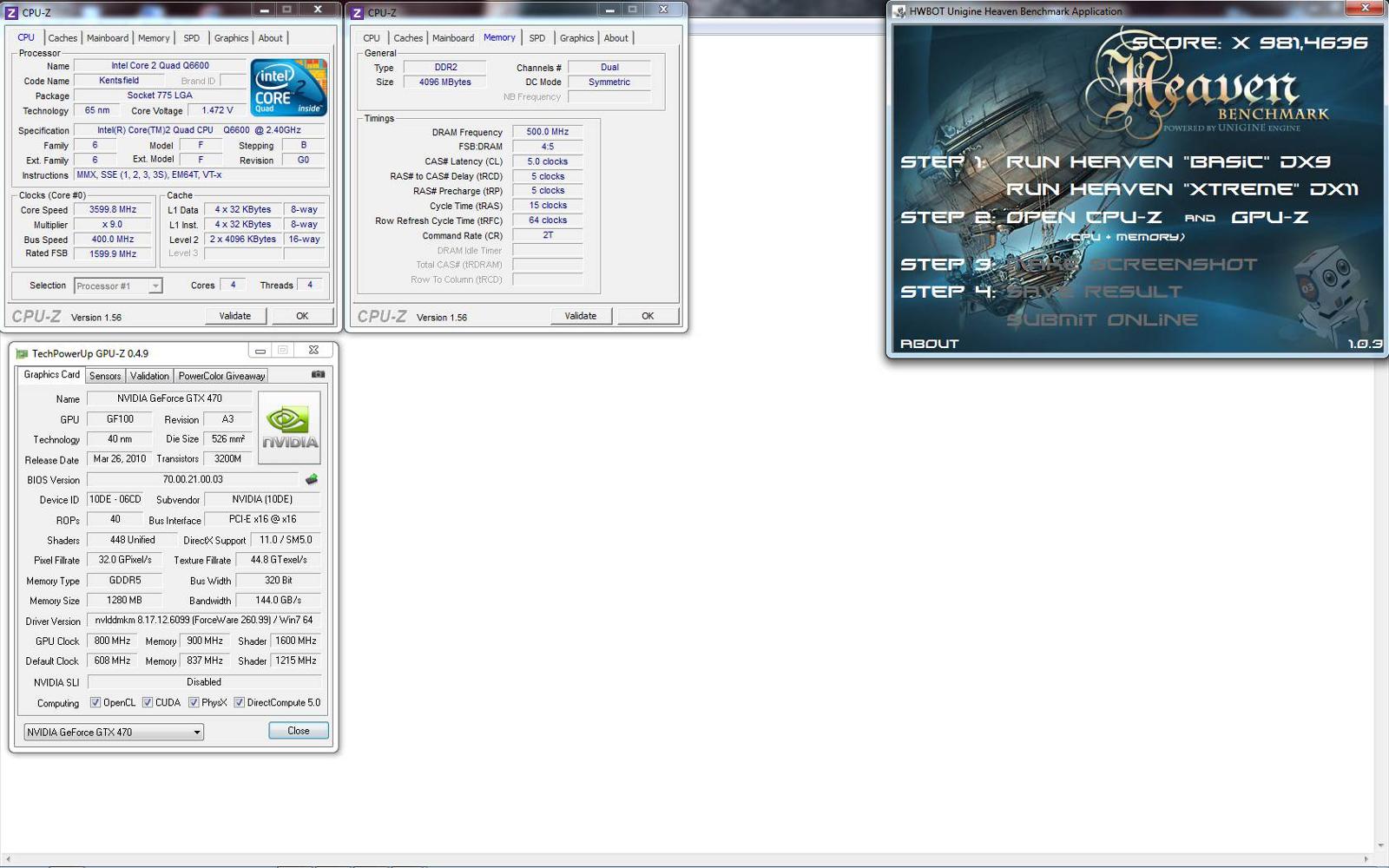The image size is (1389, 868).
Task: Click OK in the first CPU-Z window
Action: pyautogui.click(x=302, y=316)
